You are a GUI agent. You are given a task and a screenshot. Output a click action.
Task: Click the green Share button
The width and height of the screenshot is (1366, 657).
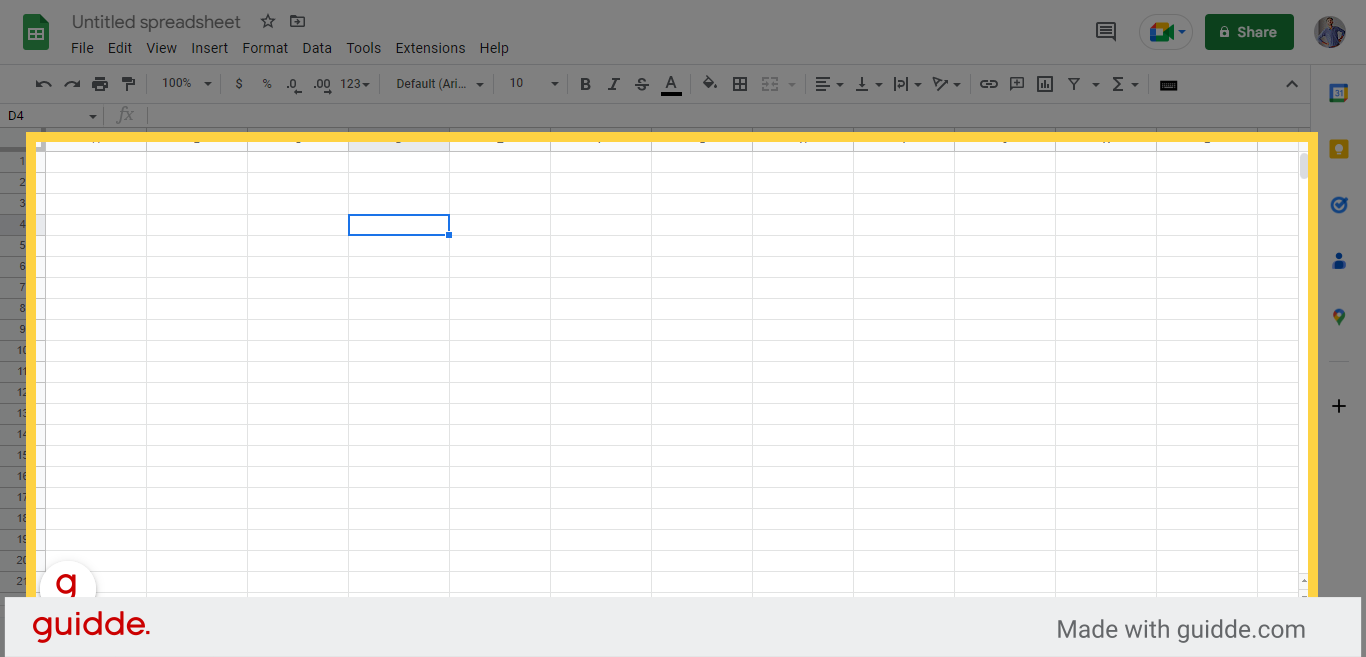[x=1249, y=32]
